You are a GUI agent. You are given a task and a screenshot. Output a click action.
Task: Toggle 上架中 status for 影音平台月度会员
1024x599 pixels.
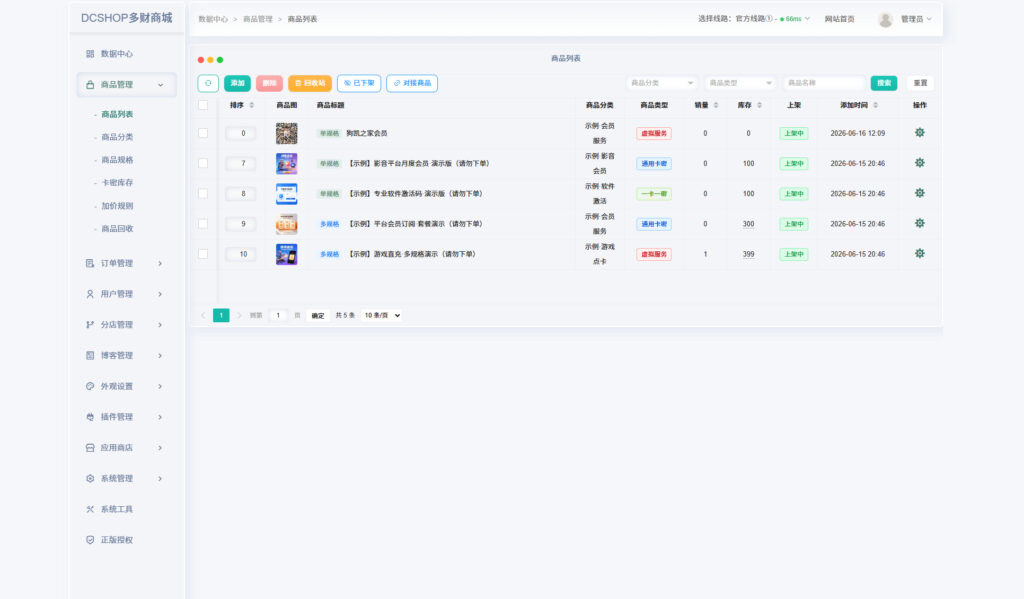pyautogui.click(x=793, y=163)
